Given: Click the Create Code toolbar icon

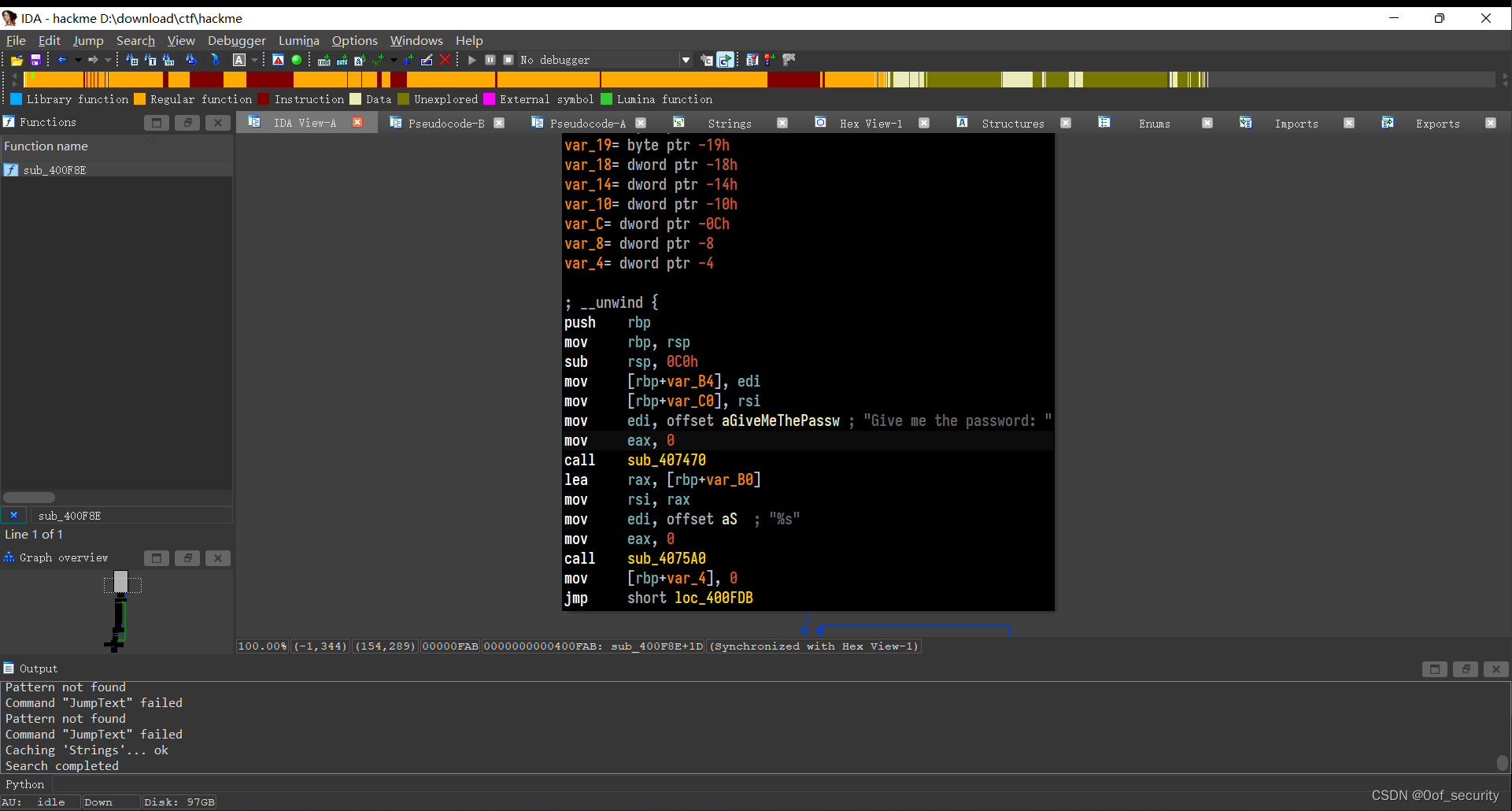Looking at the screenshot, I should tap(323, 60).
